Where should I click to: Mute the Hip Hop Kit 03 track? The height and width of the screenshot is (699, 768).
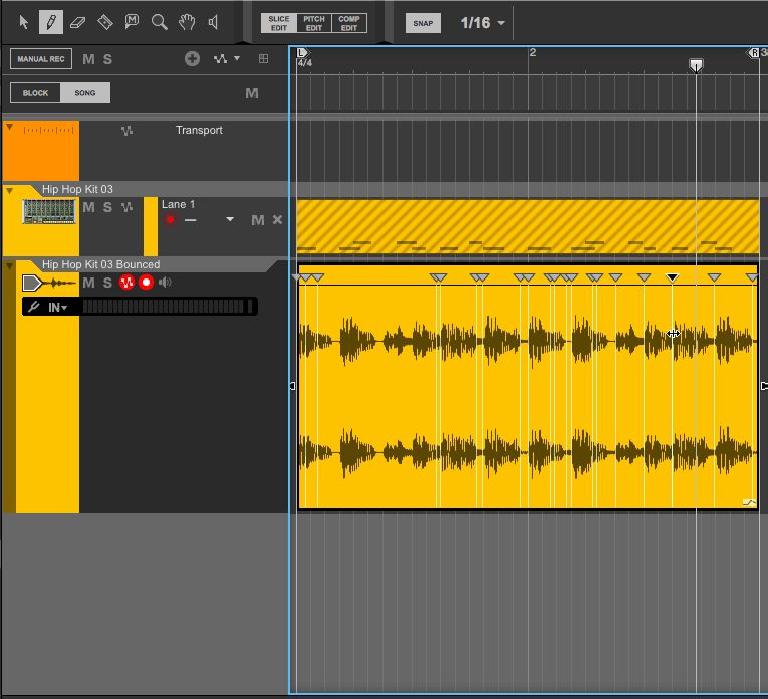click(x=88, y=207)
